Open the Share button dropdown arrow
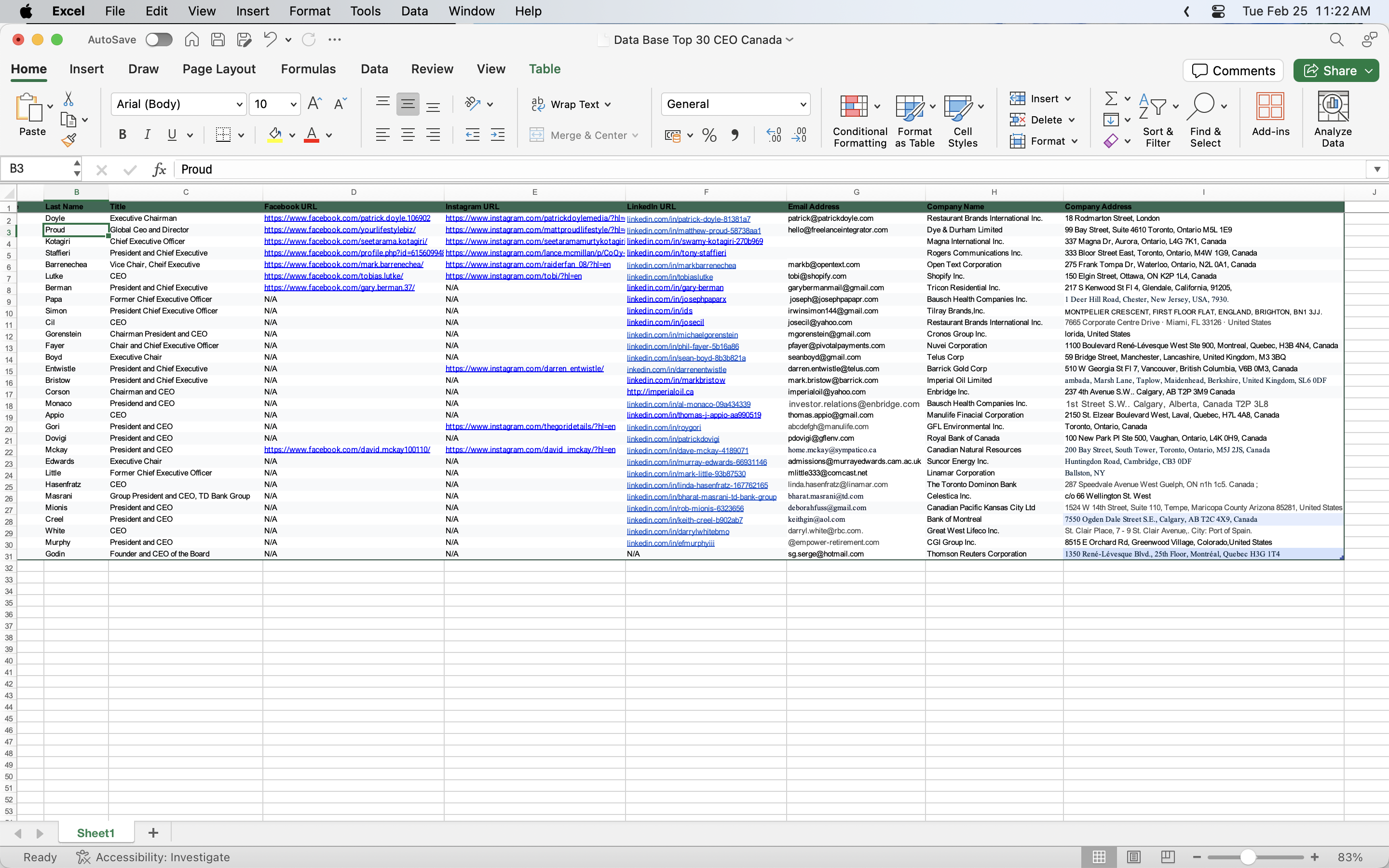Image resolution: width=1389 pixels, height=868 pixels. pos(1369,70)
